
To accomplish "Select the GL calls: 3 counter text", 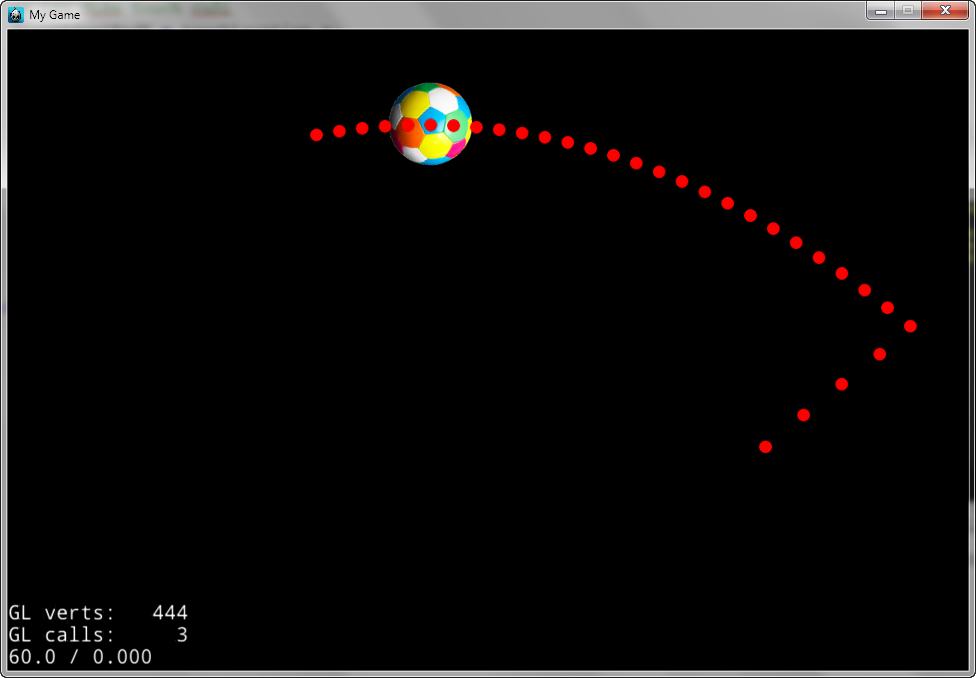I will 98,634.
